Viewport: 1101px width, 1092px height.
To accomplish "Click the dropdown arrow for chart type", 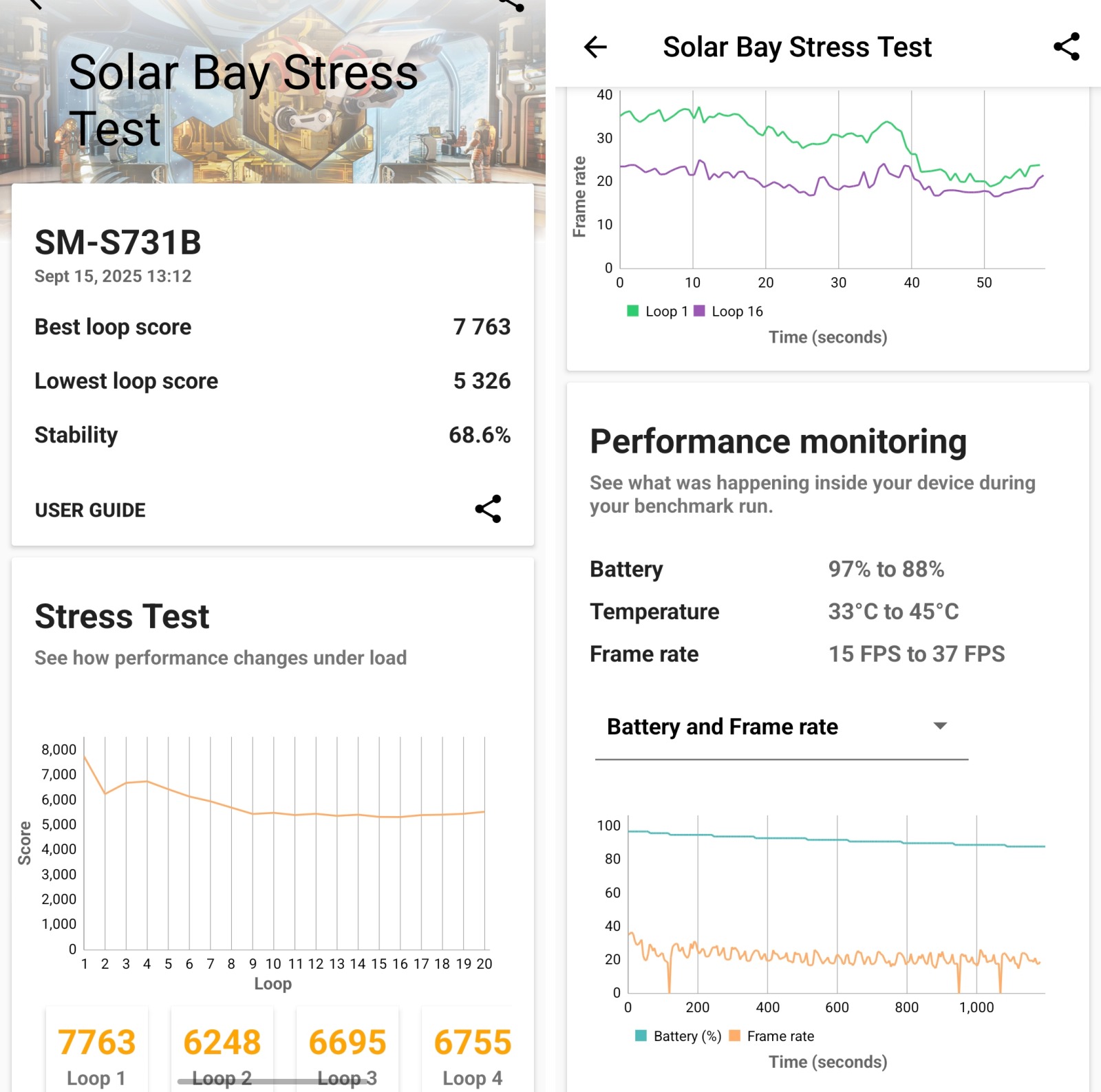I will tap(940, 726).
